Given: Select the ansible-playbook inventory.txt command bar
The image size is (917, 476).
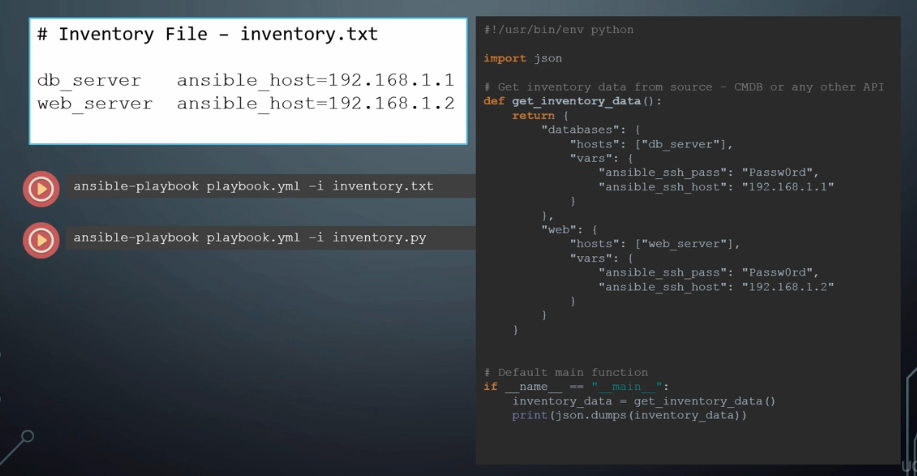Looking at the screenshot, I should [x=270, y=186].
